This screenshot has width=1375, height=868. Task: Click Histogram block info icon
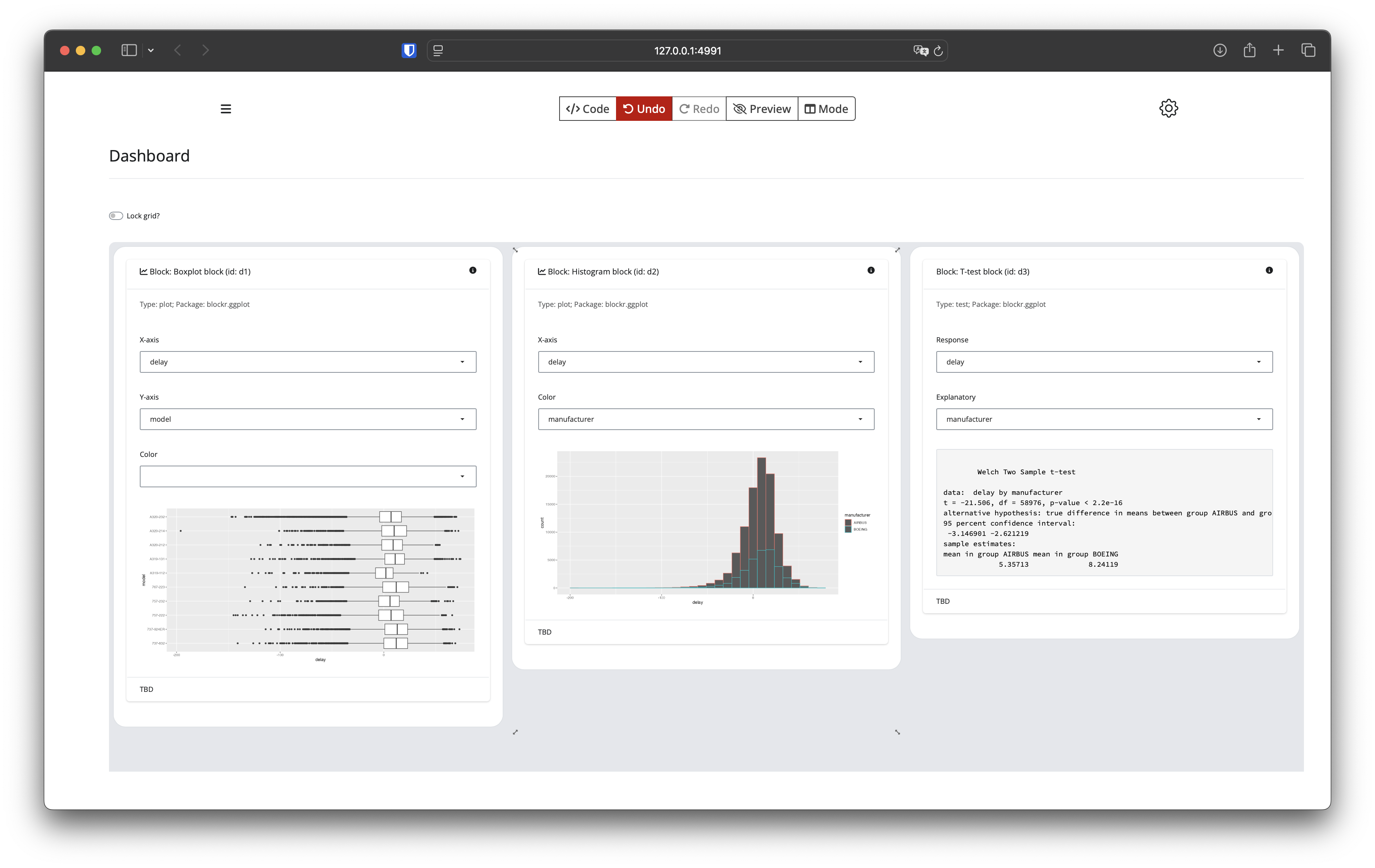point(870,270)
